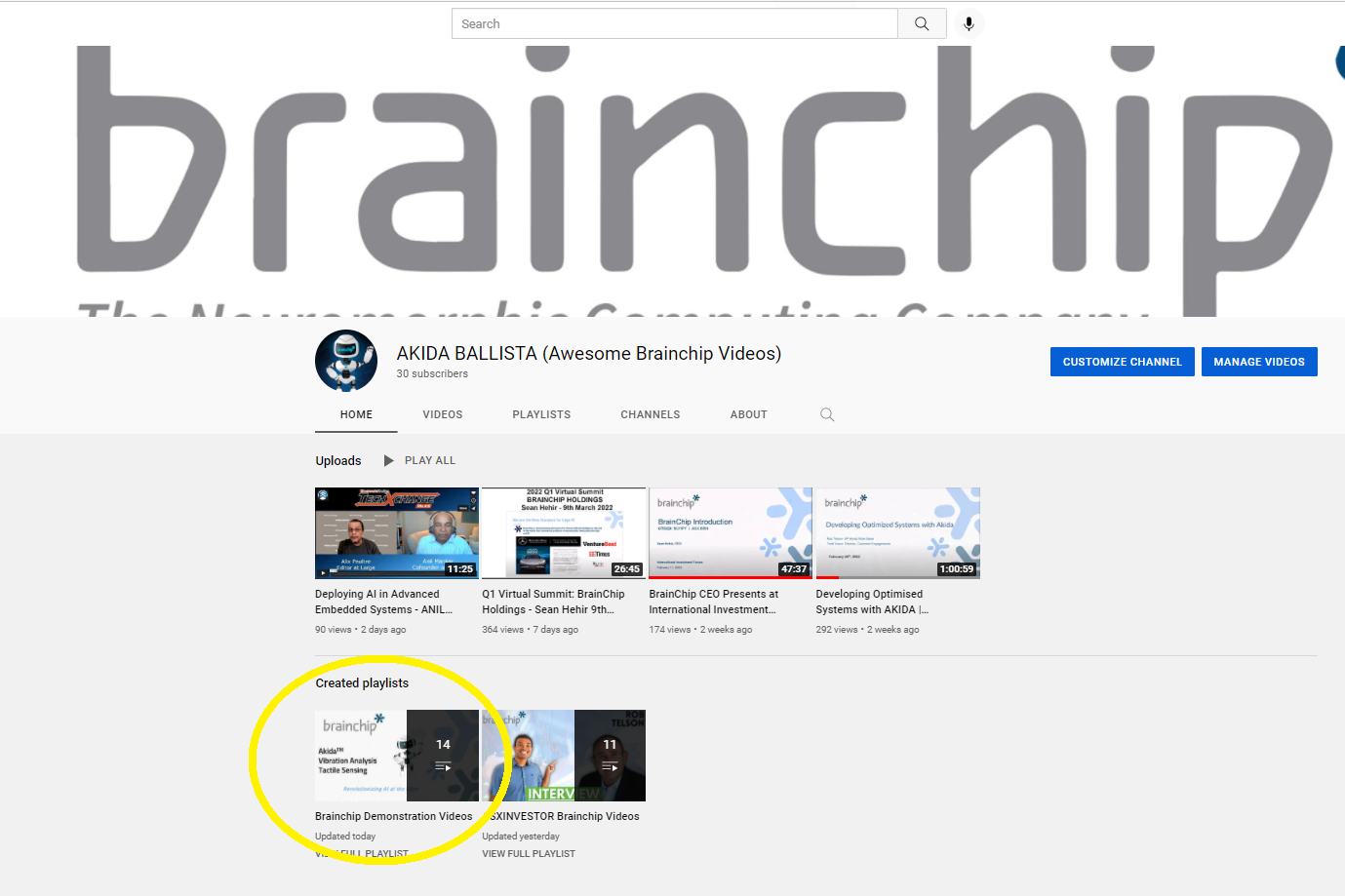Click 'Brainchip Demonstration Videos' playlist title
The image size is (1345, 896).
click(x=394, y=816)
